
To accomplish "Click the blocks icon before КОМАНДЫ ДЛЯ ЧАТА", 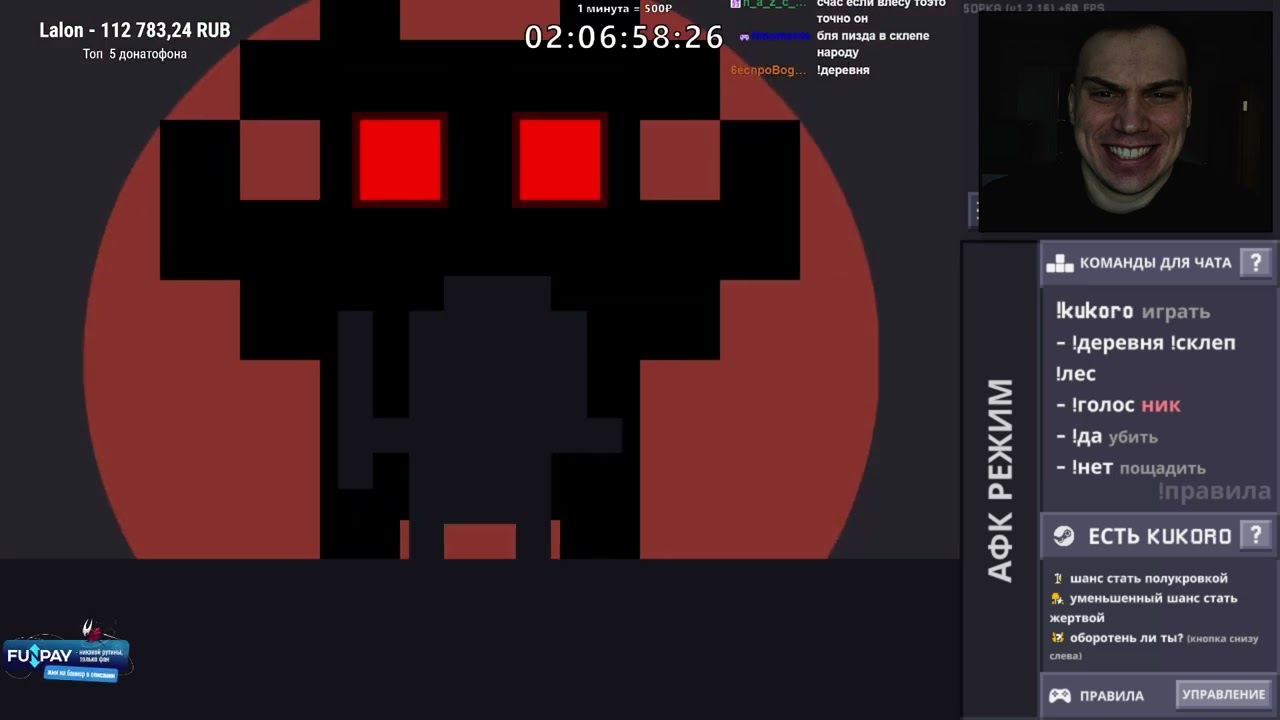I will [1059, 263].
